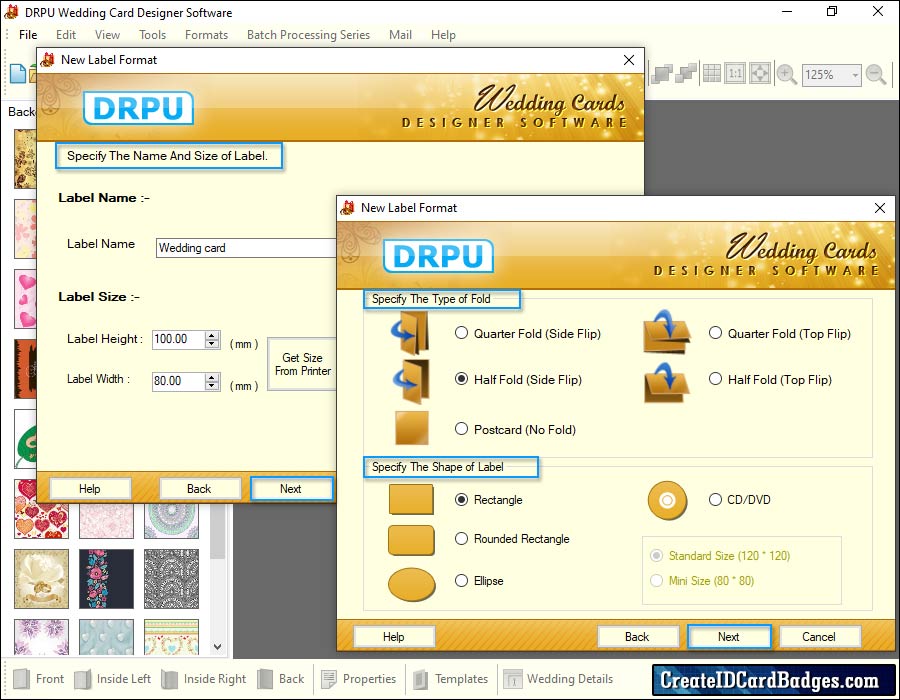
Task: Open the Templates panel
Action: [451, 679]
